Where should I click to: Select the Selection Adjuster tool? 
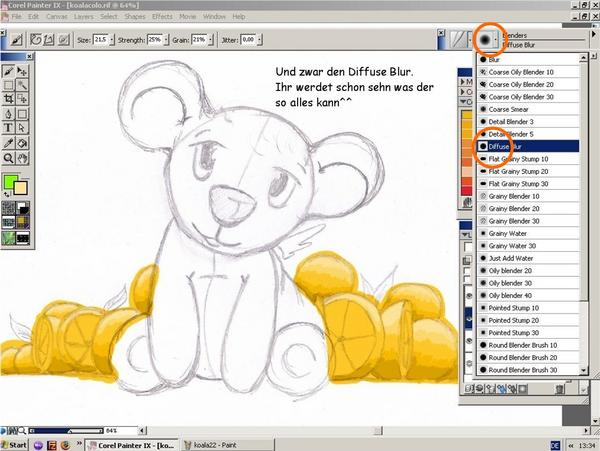[22, 99]
